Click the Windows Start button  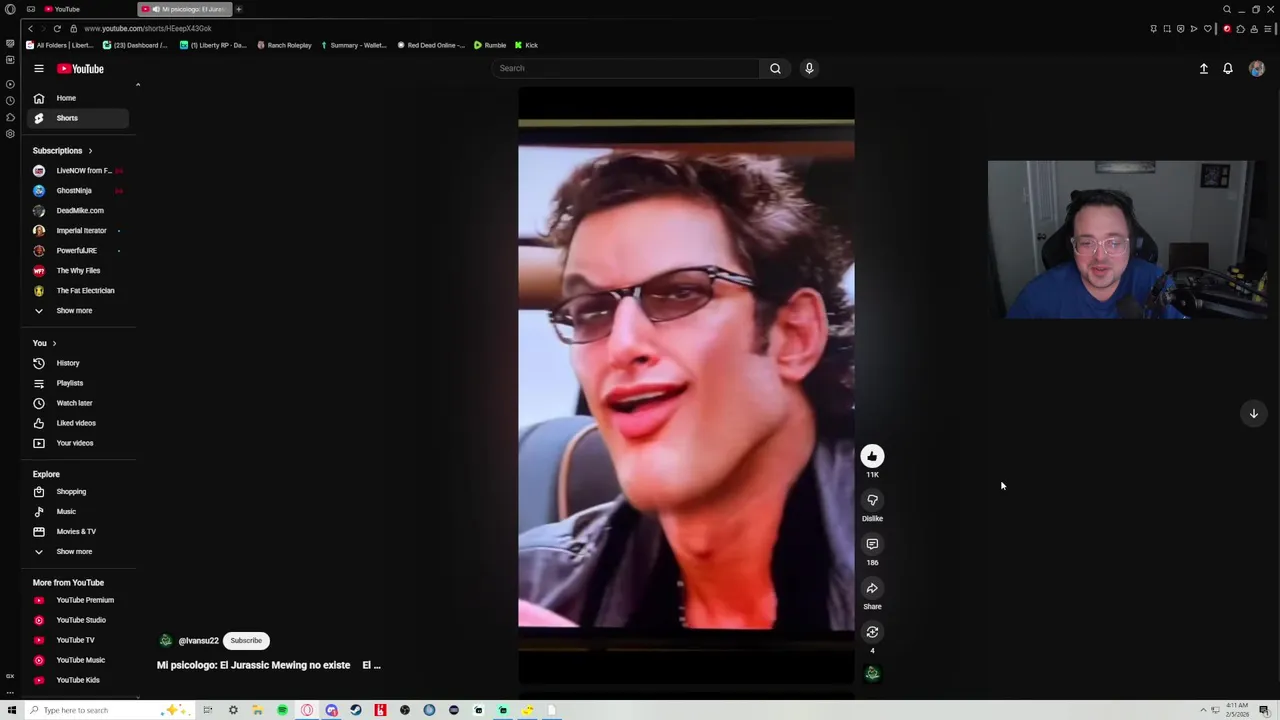[12, 710]
